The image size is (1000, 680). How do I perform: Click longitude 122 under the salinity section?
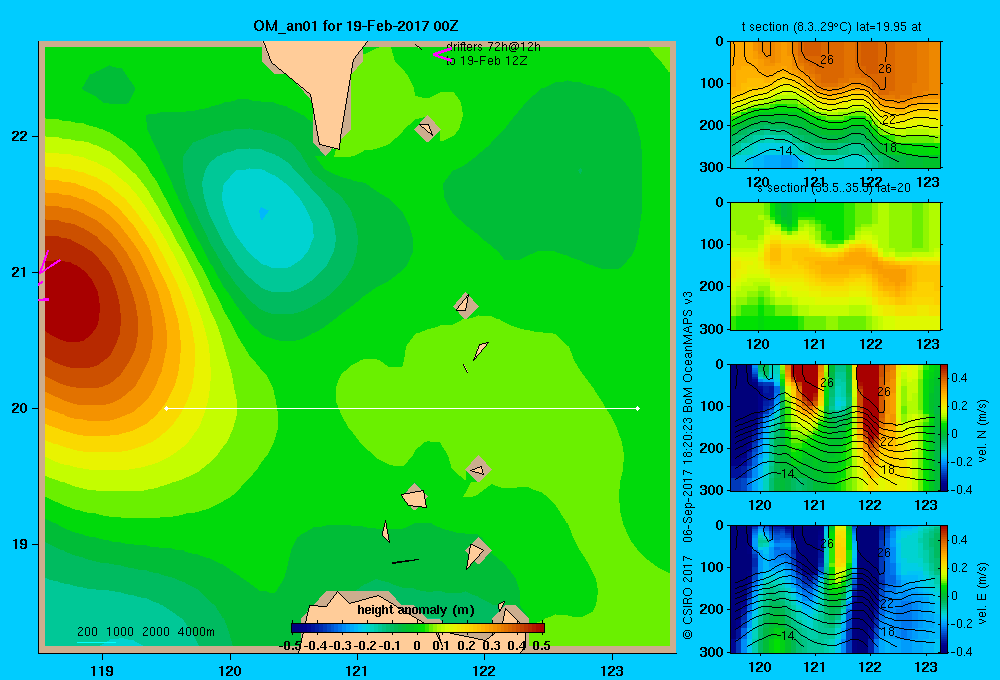tap(871, 344)
